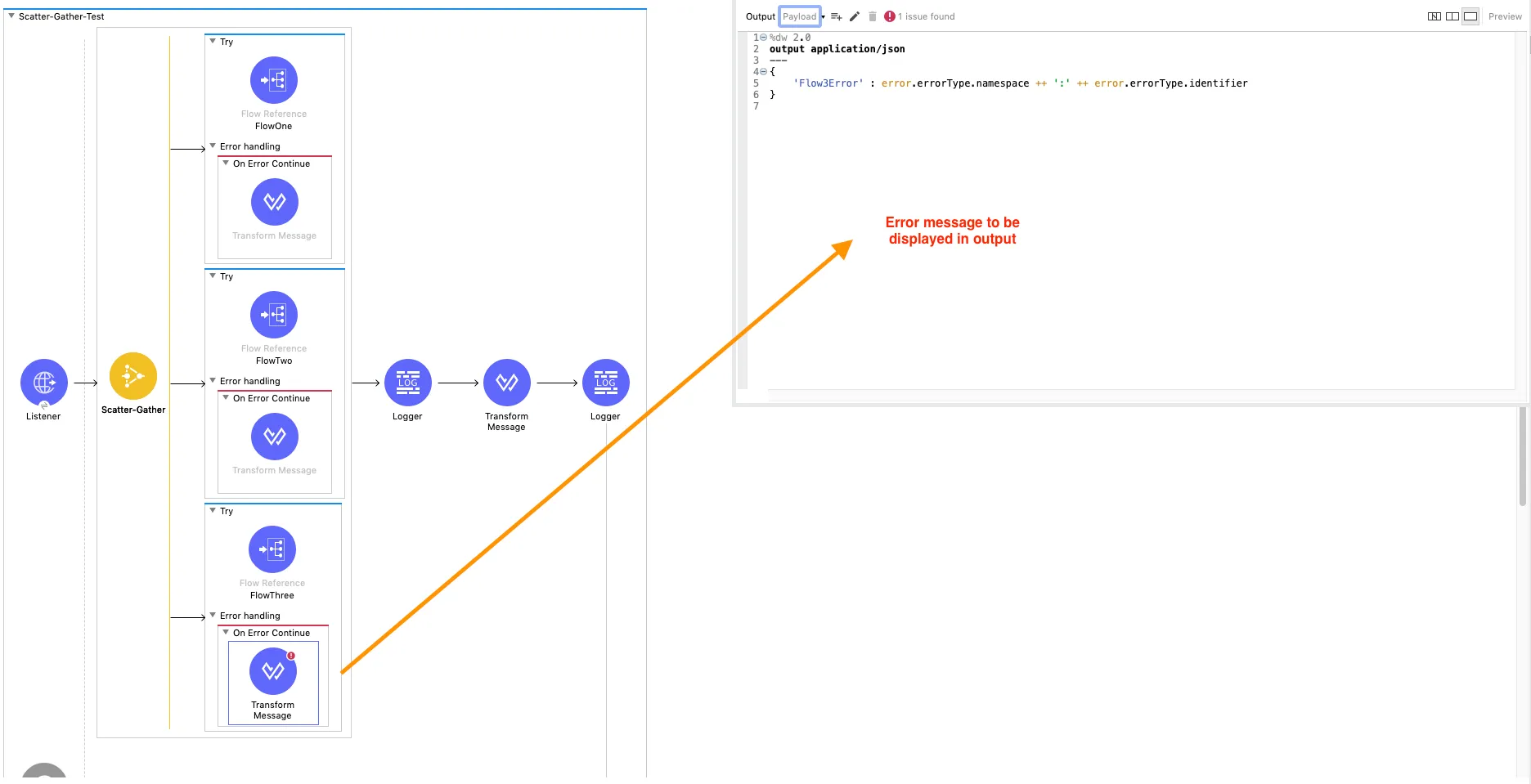This screenshot has height=784, width=1531.
Task: Click the Scatter-Gather-Test flow title
Action: point(61,16)
